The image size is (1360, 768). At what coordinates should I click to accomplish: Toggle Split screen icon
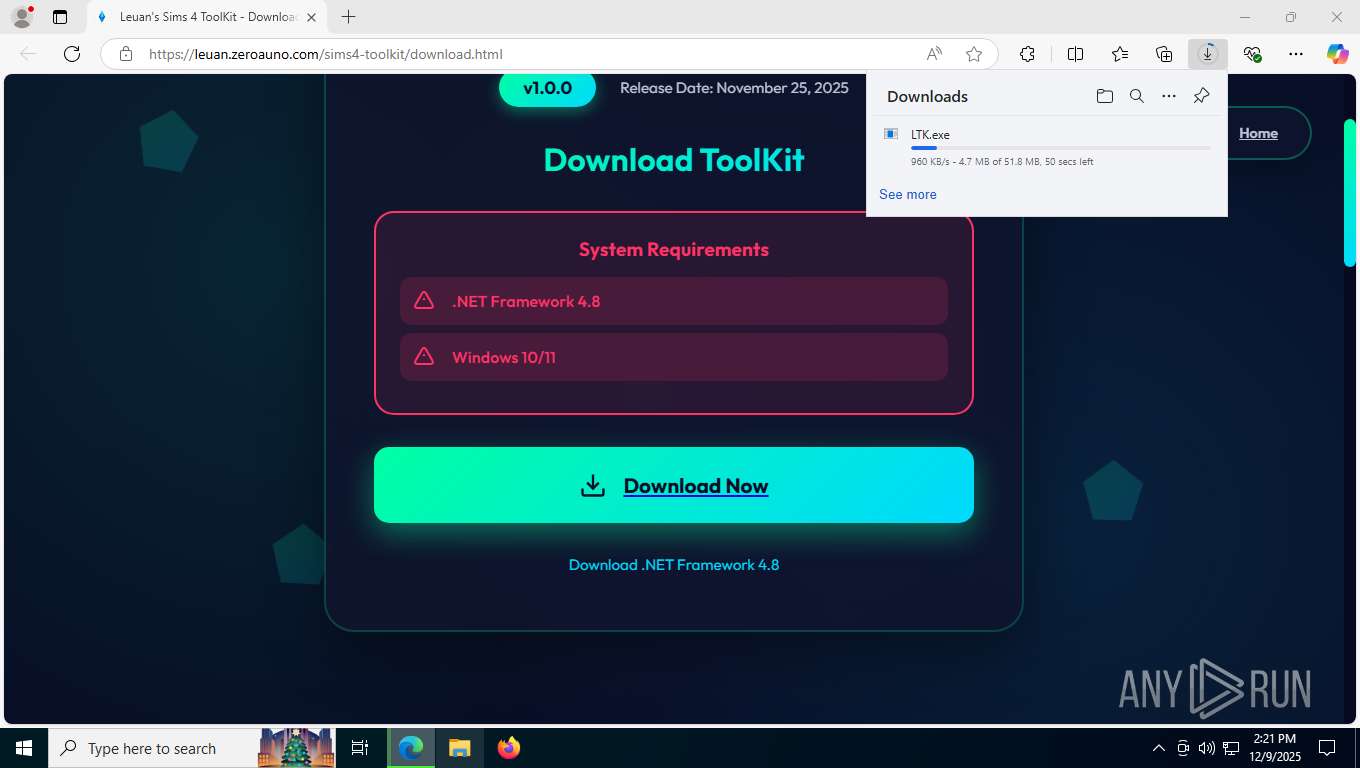(x=1075, y=54)
